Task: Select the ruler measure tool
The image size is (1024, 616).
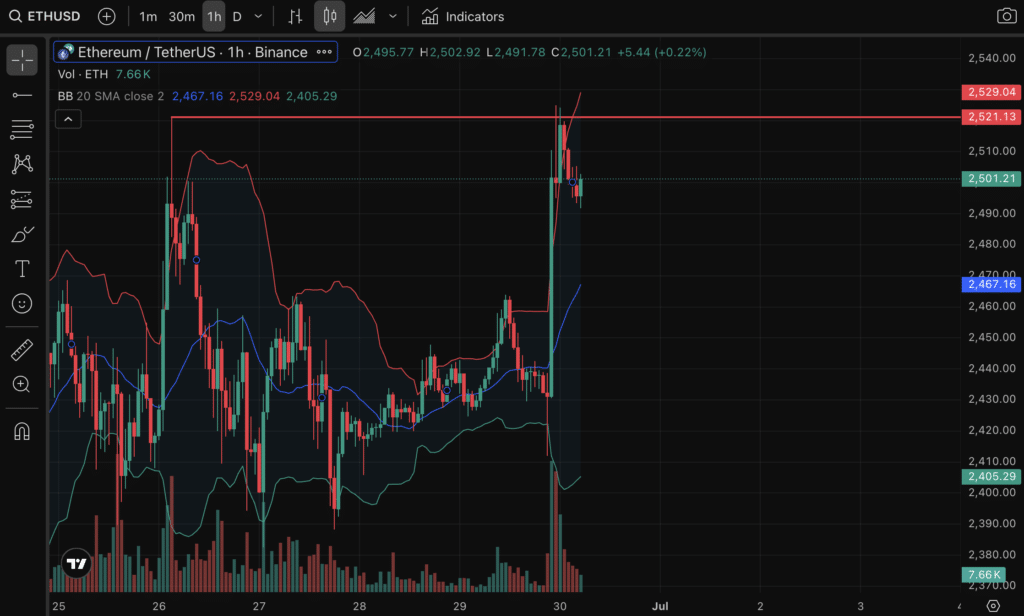Action: pyautogui.click(x=22, y=350)
